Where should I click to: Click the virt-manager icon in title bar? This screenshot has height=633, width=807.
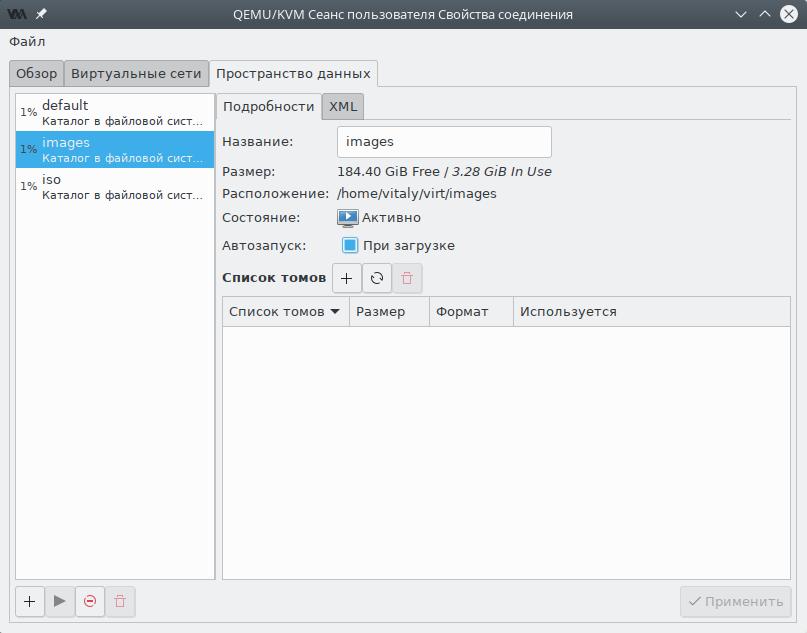(x=17, y=14)
